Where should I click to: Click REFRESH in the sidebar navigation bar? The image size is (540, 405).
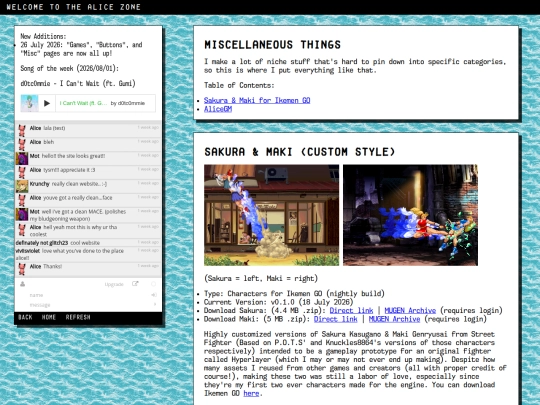78,317
